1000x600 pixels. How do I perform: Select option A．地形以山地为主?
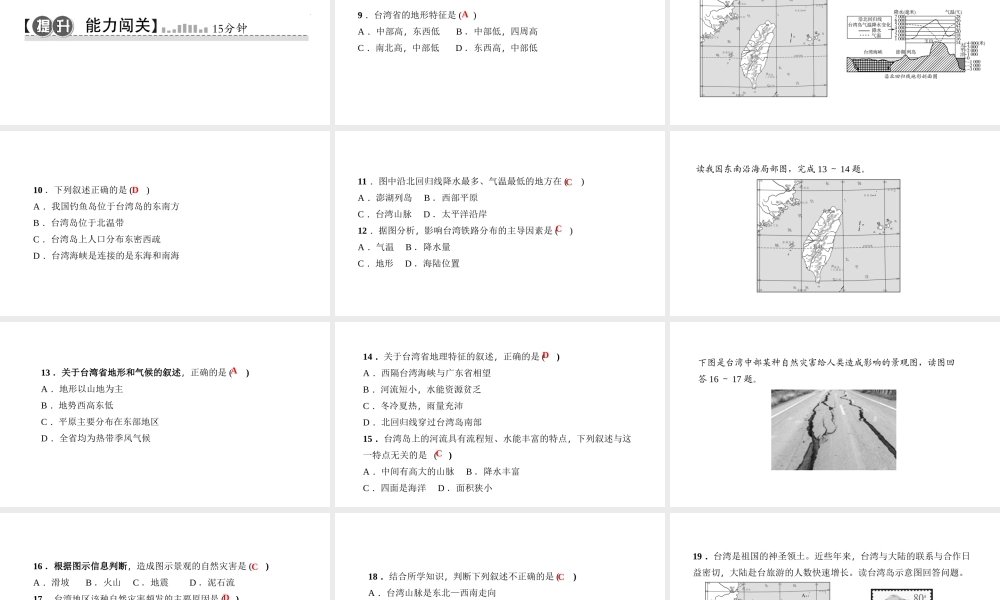click(82, 389)
